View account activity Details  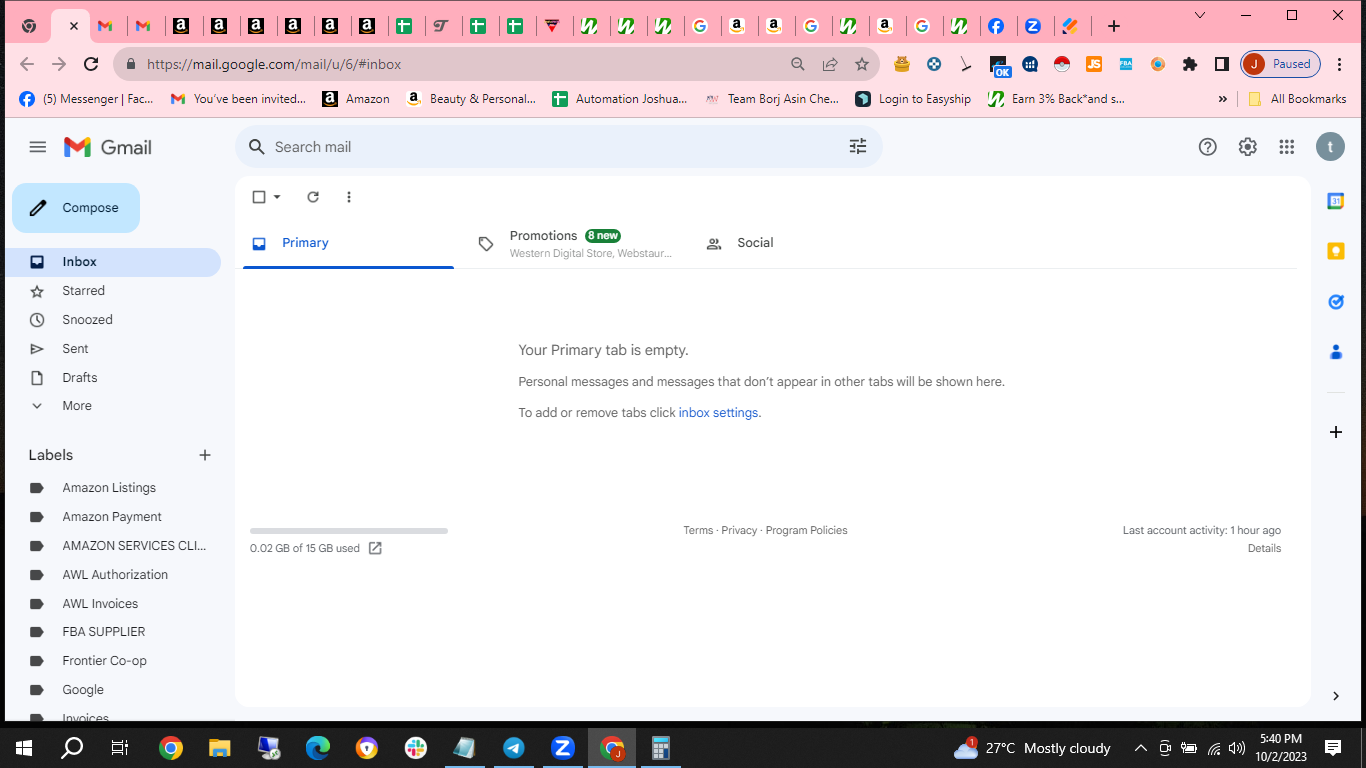[x=1264, y=549]
